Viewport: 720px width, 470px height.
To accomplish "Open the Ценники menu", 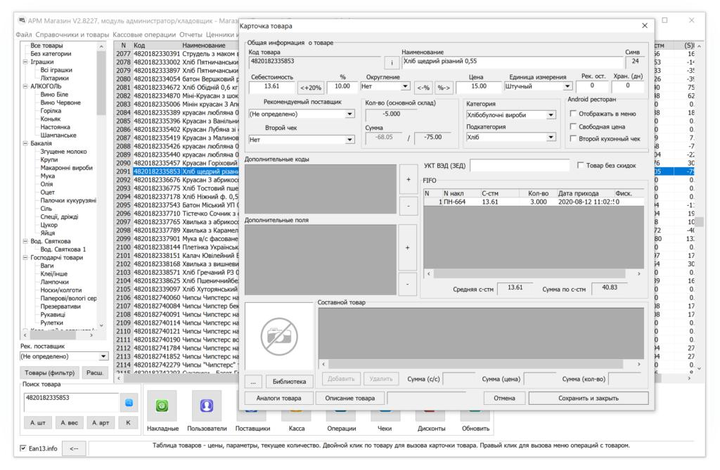I will pos(220,34).
